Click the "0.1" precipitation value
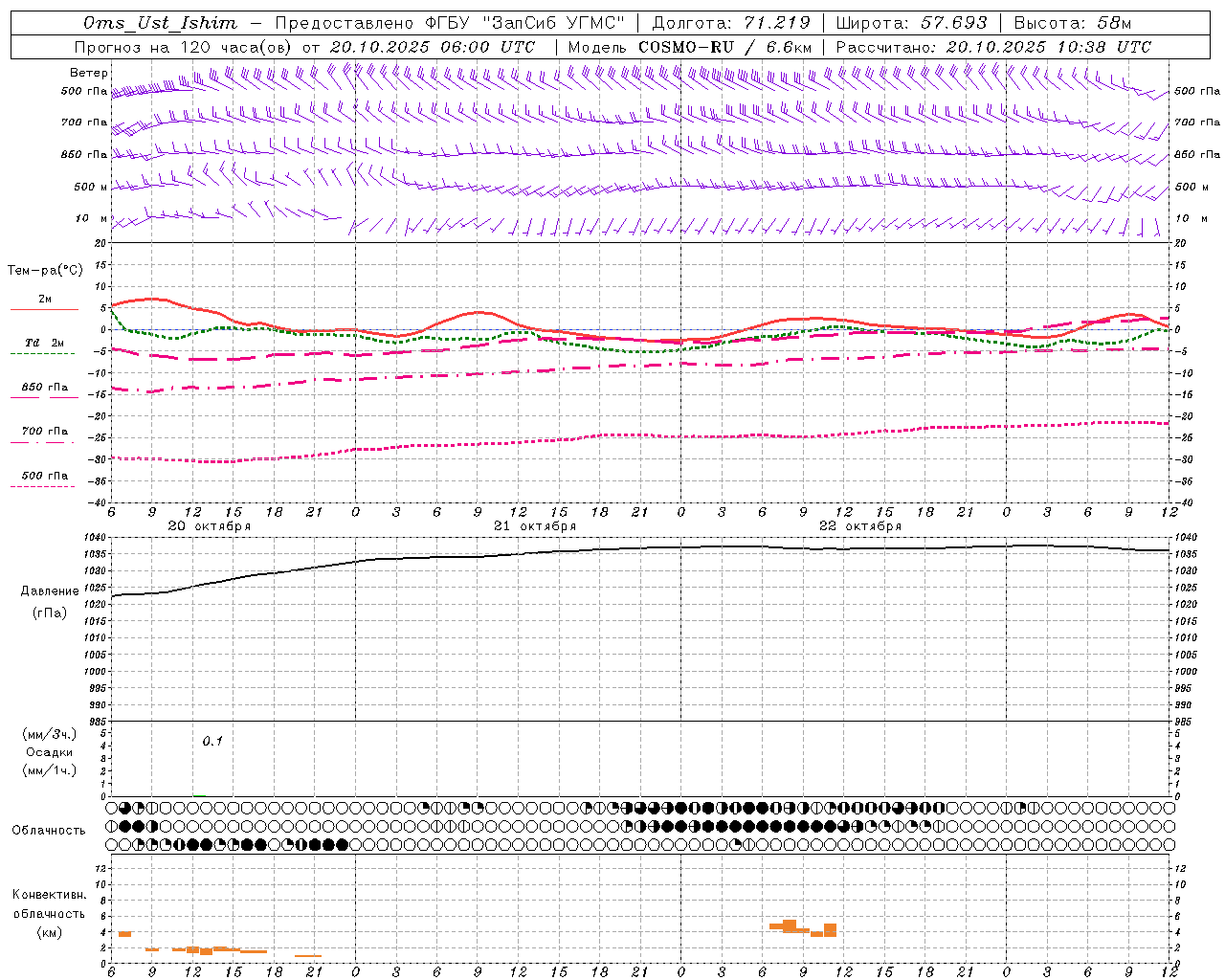Viewport: 1225px width, 980px height. point(212,741)
